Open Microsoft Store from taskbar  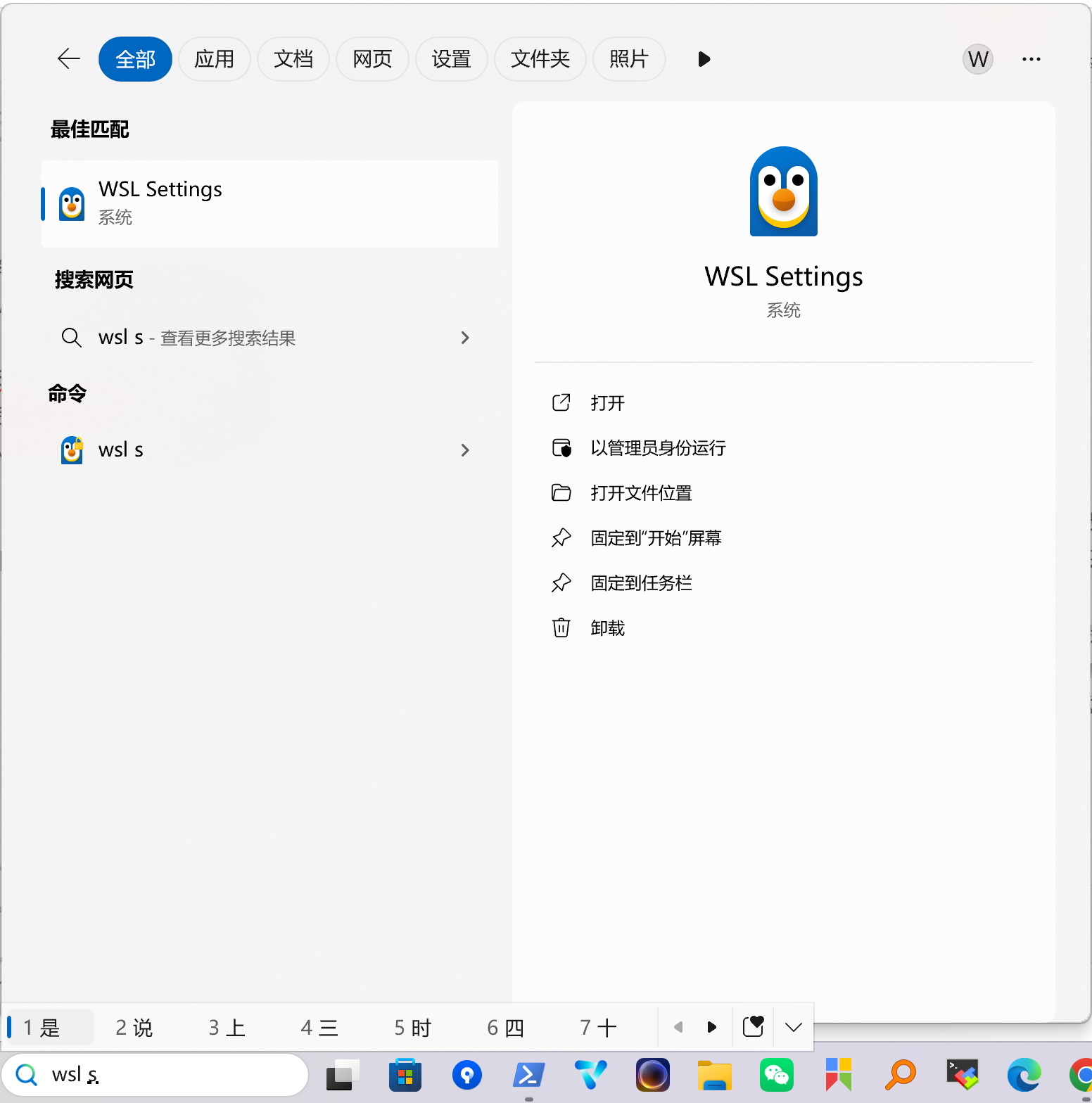[405, 1075]
